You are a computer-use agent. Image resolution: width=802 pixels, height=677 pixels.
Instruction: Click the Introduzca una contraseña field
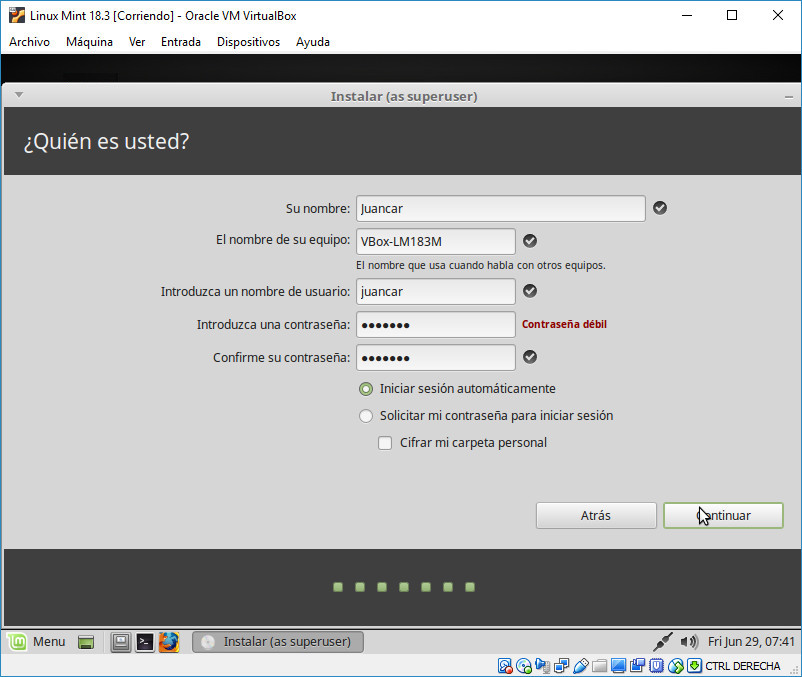pyautogui.click(x=436, y=325)
